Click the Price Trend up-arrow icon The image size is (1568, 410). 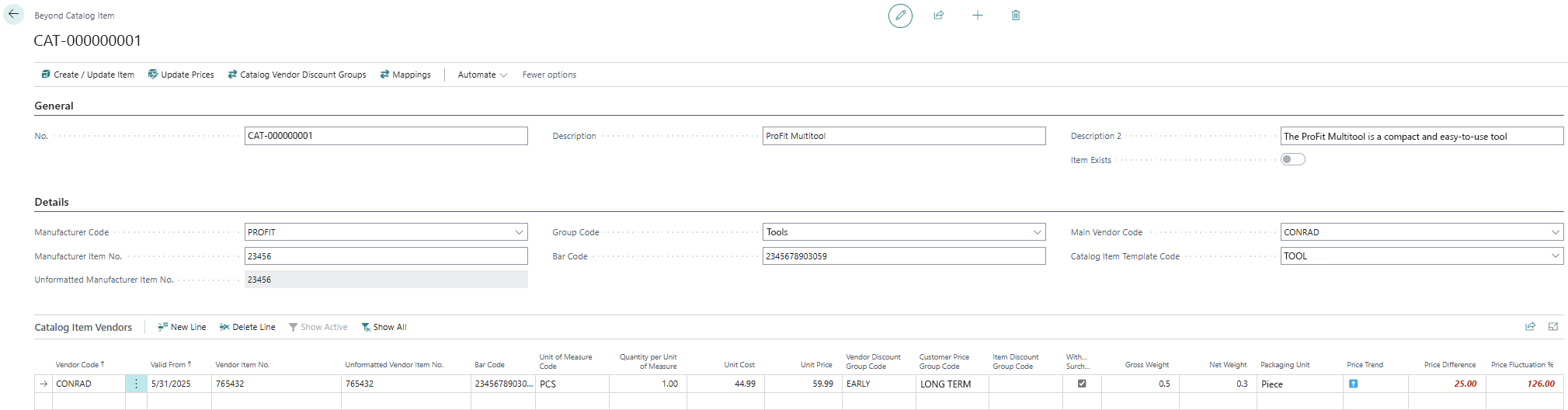(1353, 384)
